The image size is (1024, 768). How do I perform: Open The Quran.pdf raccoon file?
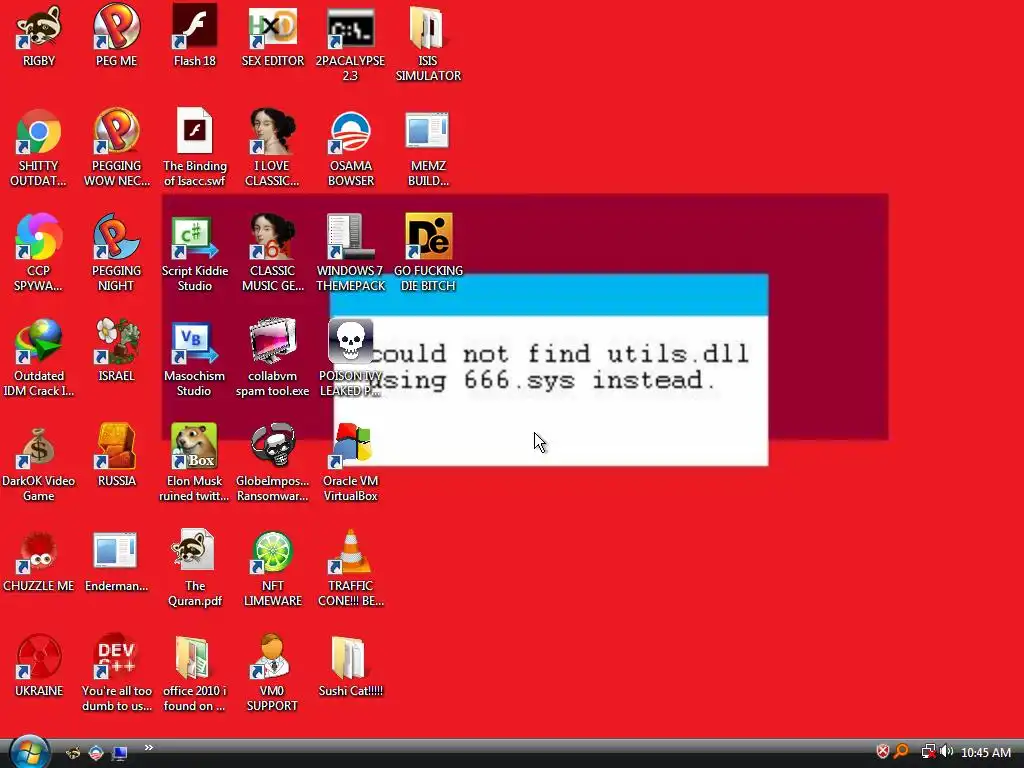pos(195,552)
